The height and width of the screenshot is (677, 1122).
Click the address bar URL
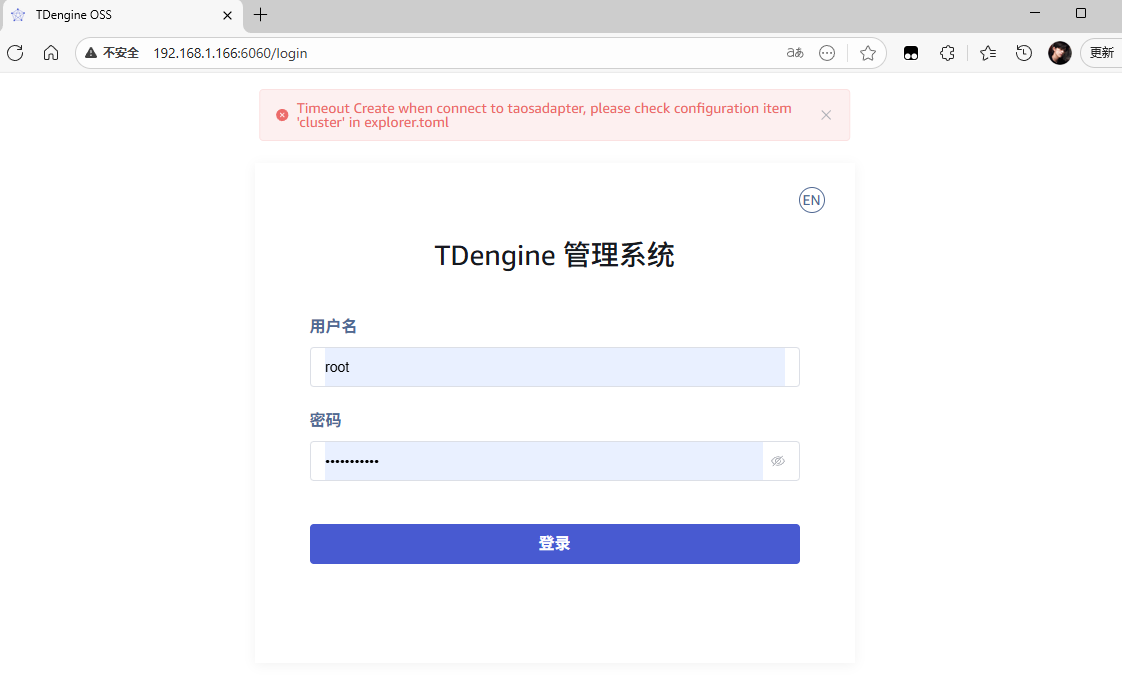pos(230,53)
